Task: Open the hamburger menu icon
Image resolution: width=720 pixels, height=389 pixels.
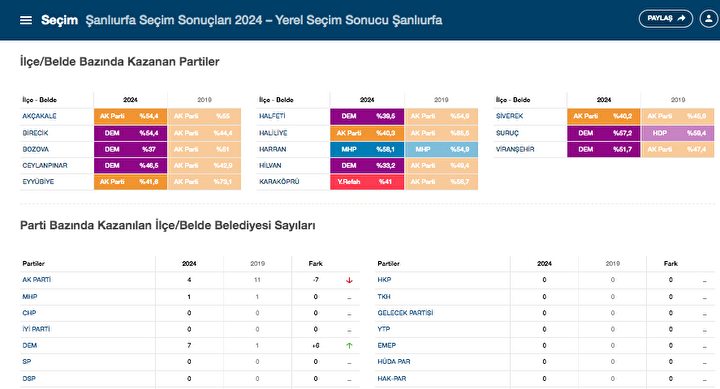Action: (26, 20)
